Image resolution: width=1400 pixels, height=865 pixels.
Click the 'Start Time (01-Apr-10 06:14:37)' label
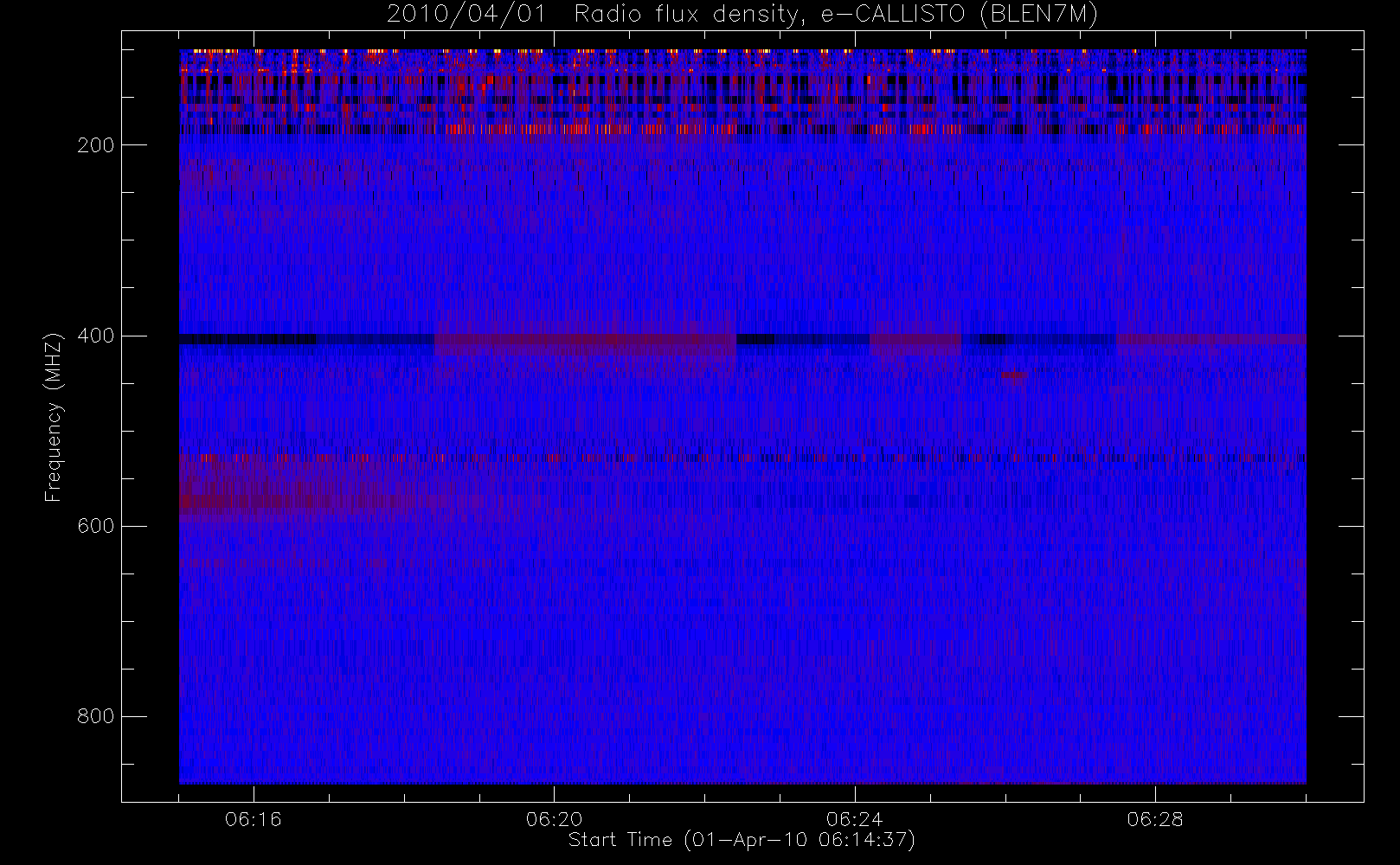point(742,840)
